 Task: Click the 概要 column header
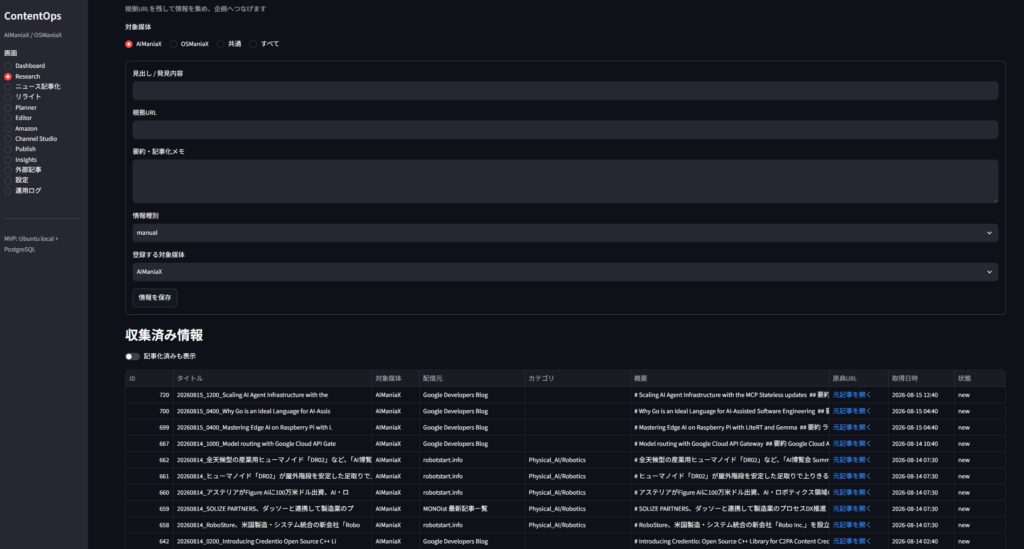pyautogui.click(x=729, y=379)
